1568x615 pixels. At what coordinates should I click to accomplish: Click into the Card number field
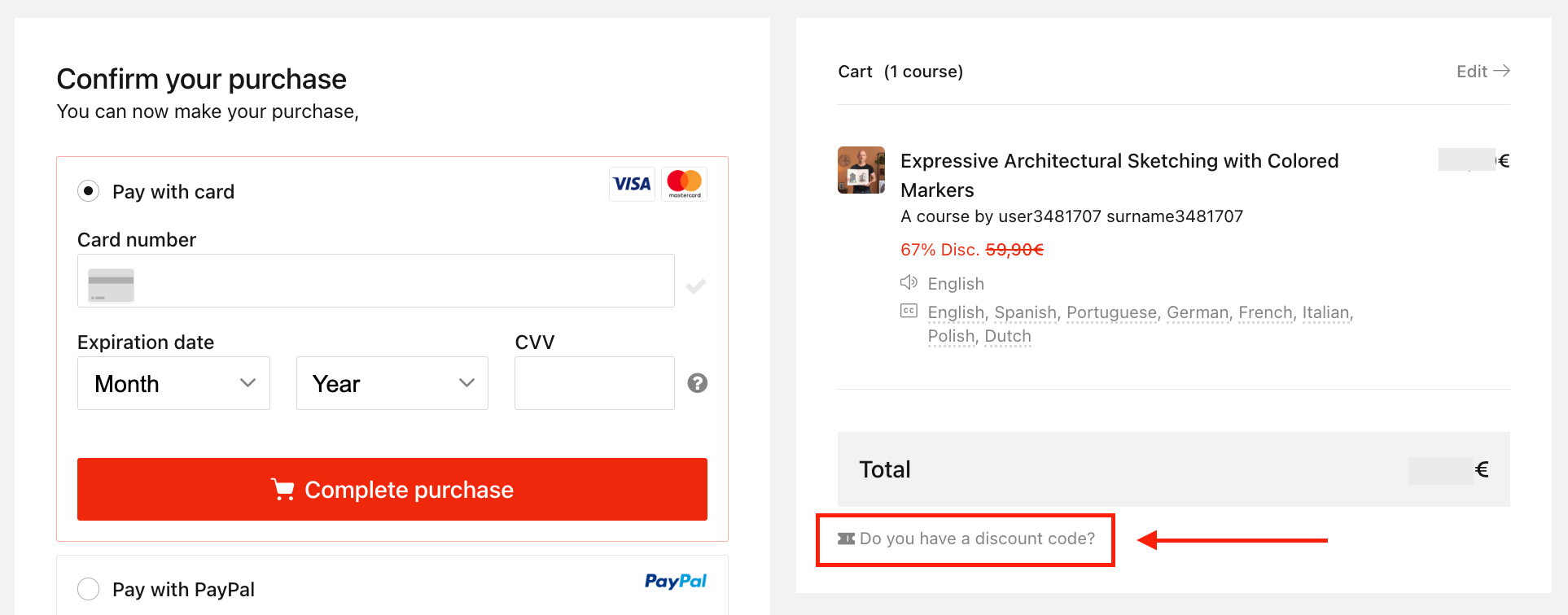[x=399, y=281]
